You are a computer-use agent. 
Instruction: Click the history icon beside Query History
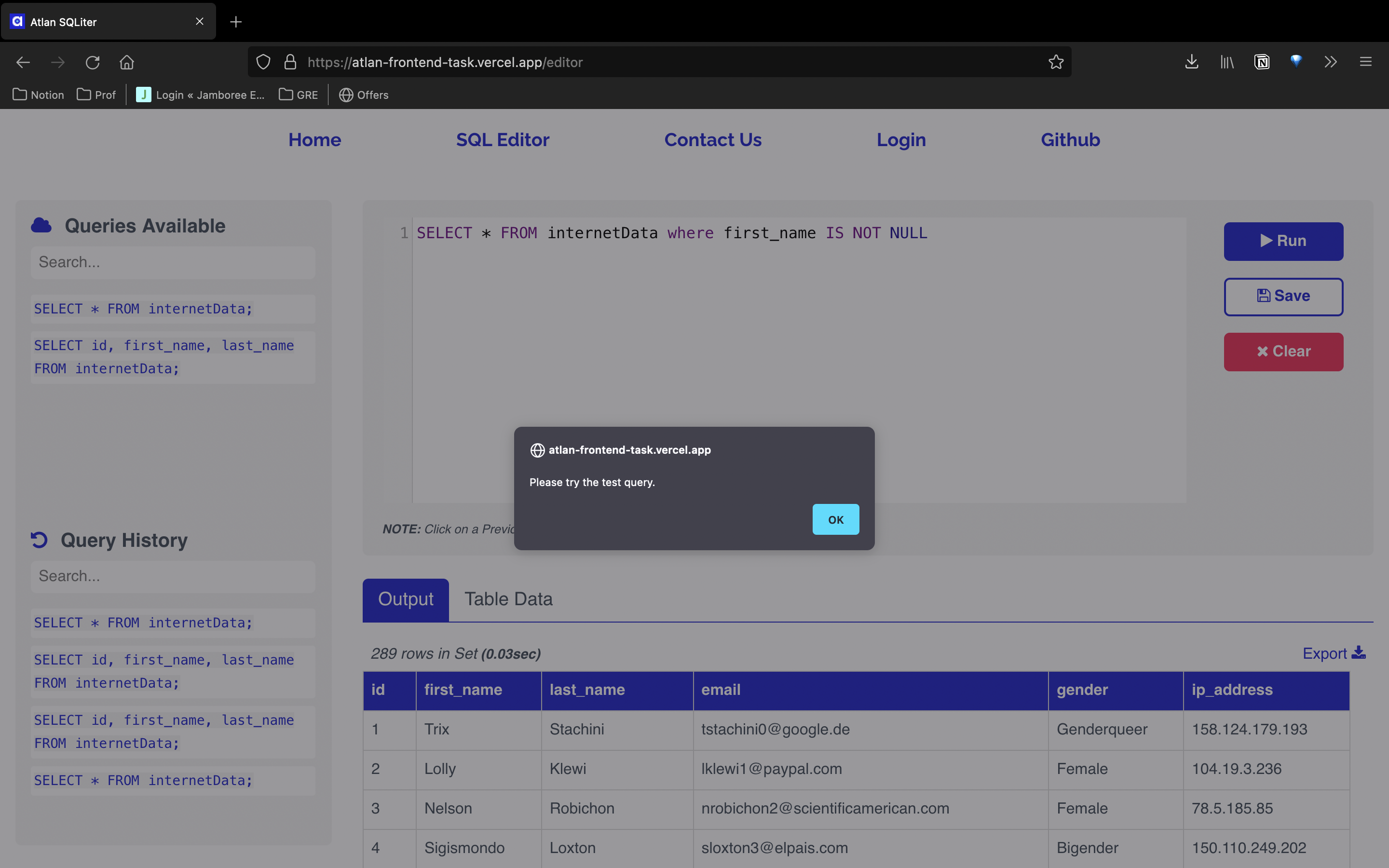[x=38, y=540]
